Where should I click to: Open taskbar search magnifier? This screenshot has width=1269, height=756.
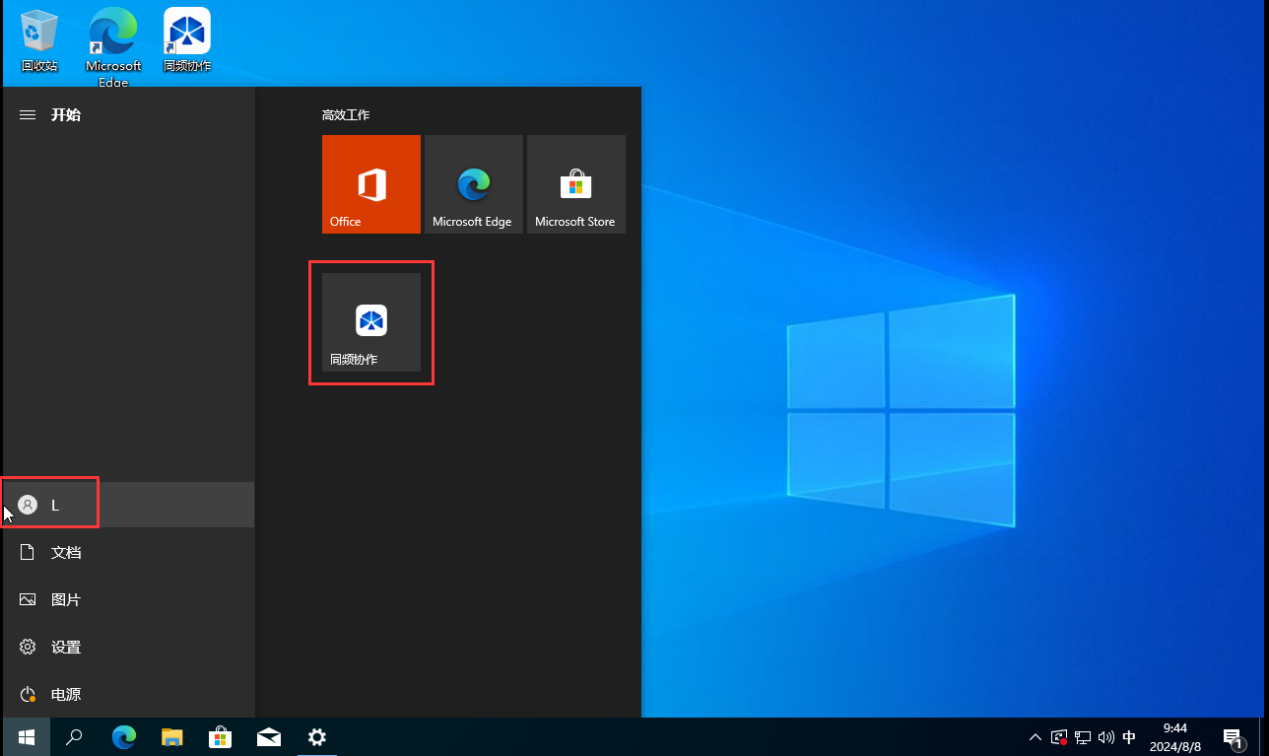(74, 737)
